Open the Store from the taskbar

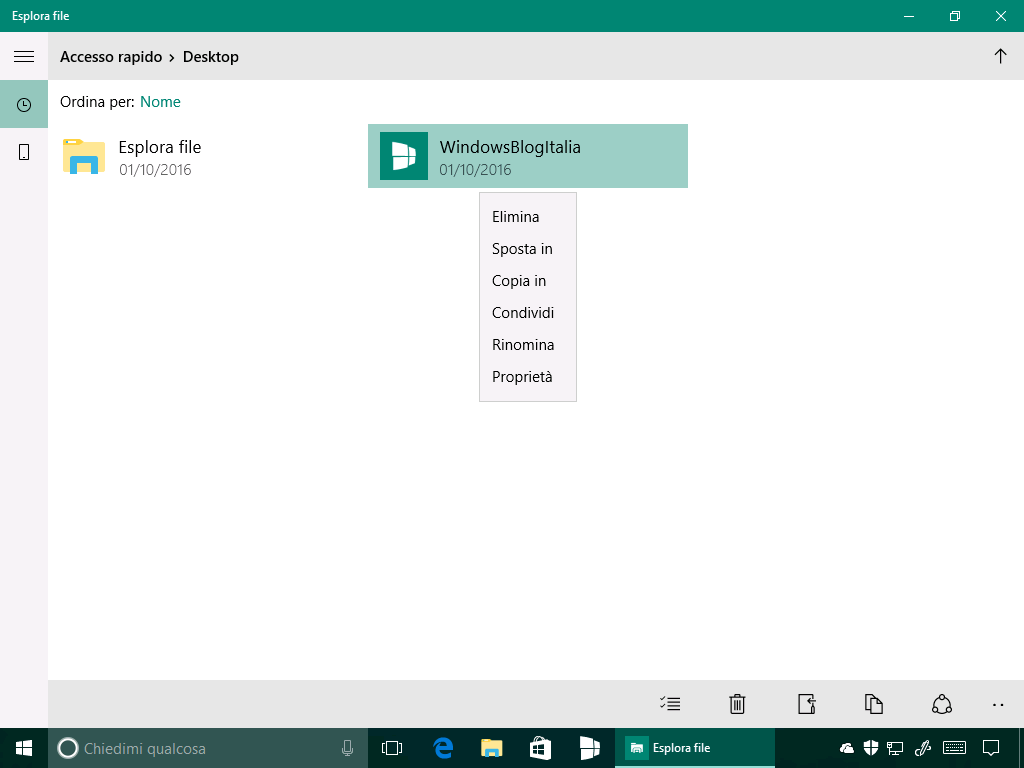click(540, 748)
